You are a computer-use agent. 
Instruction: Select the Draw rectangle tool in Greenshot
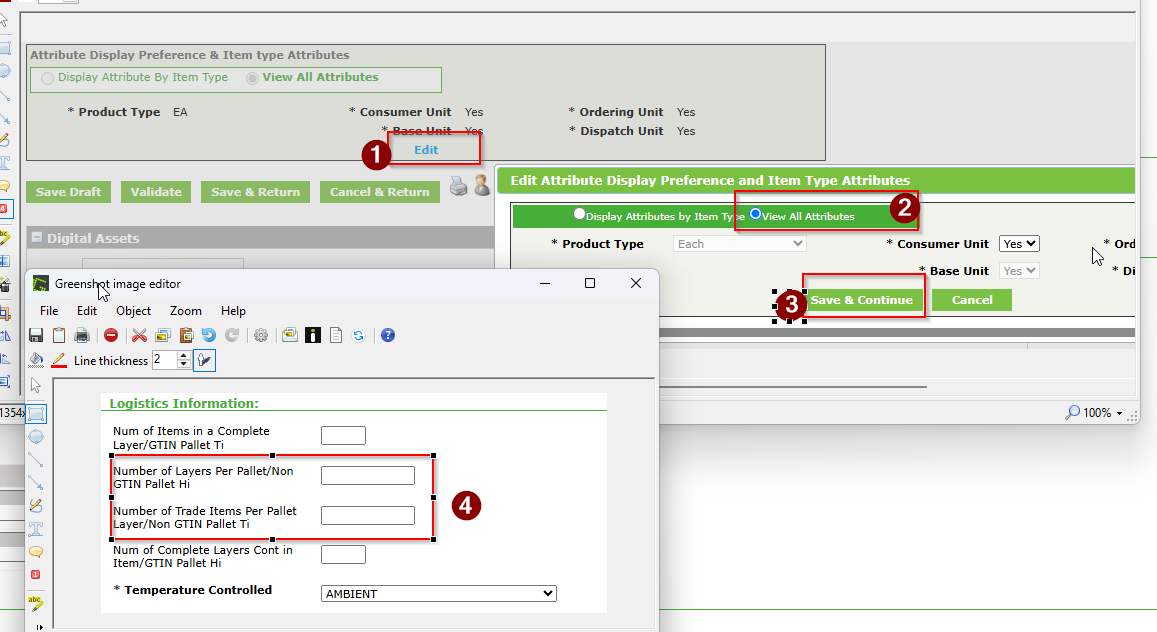point(35,414)
